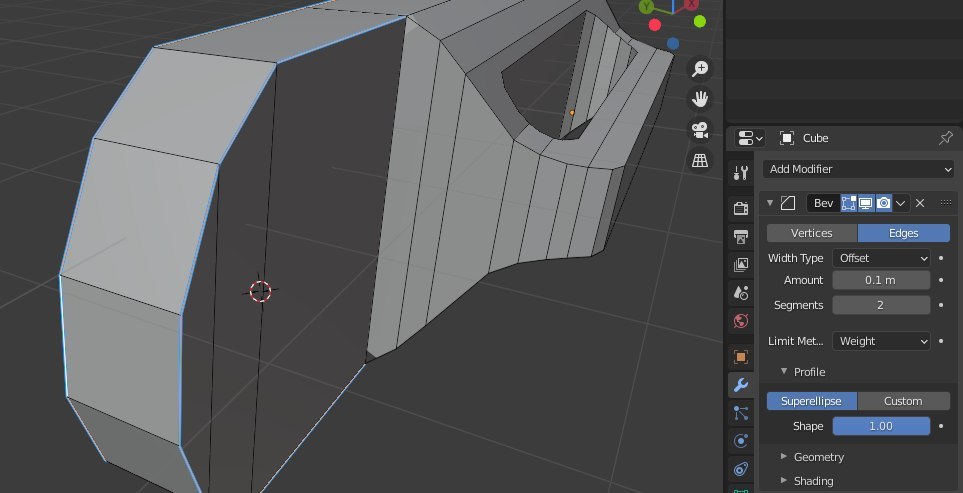Viewport: 963px width, 493px height.
Task: Open the World properties globe tab
Action: [x=741, y=321]
